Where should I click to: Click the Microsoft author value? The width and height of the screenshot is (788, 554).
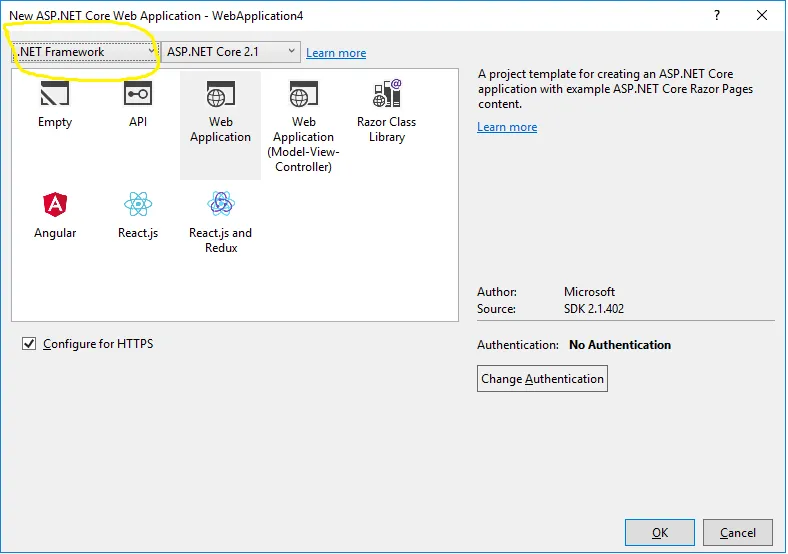[x=589, y=292]
